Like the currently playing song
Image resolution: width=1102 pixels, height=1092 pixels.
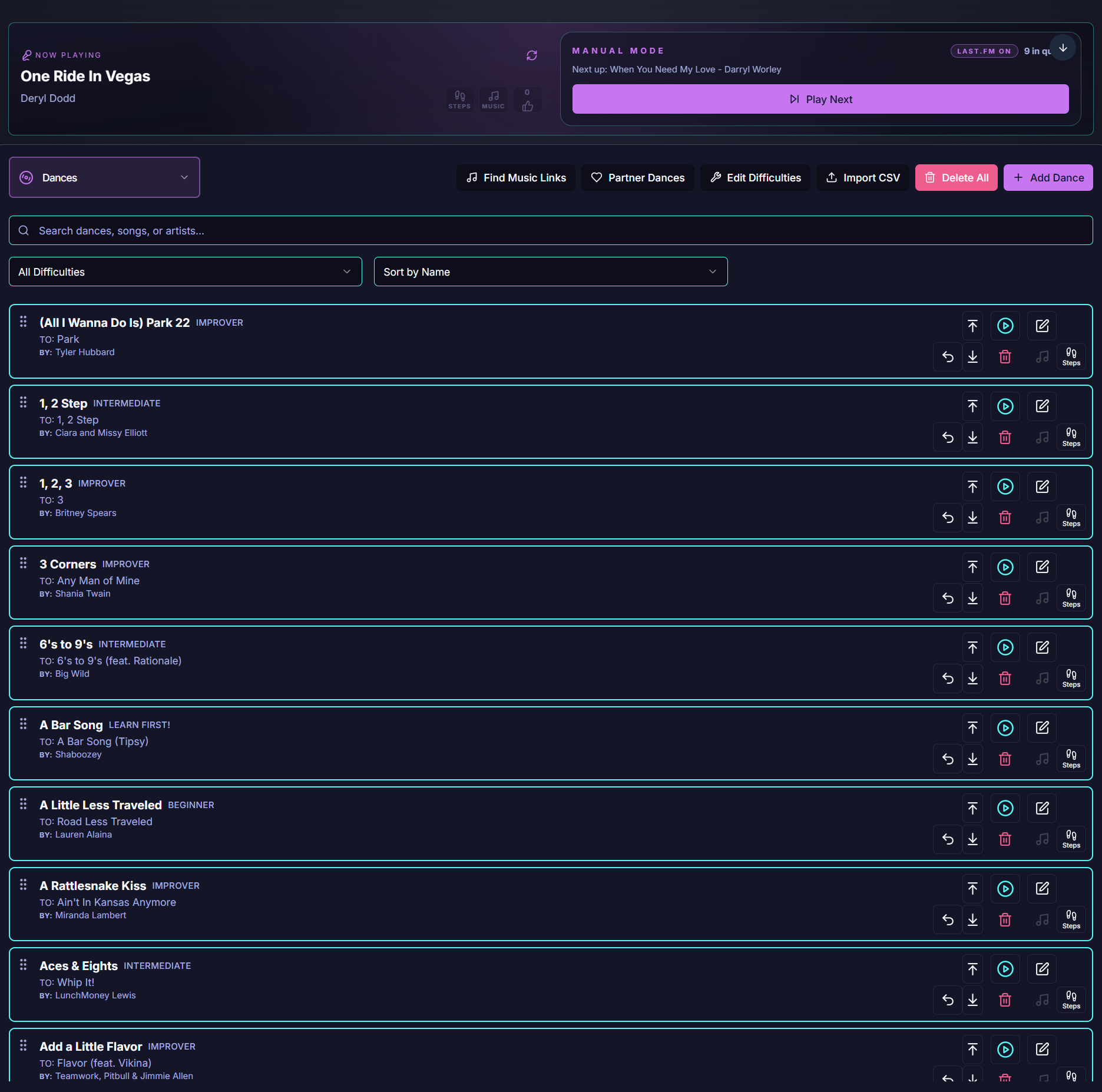527,100
